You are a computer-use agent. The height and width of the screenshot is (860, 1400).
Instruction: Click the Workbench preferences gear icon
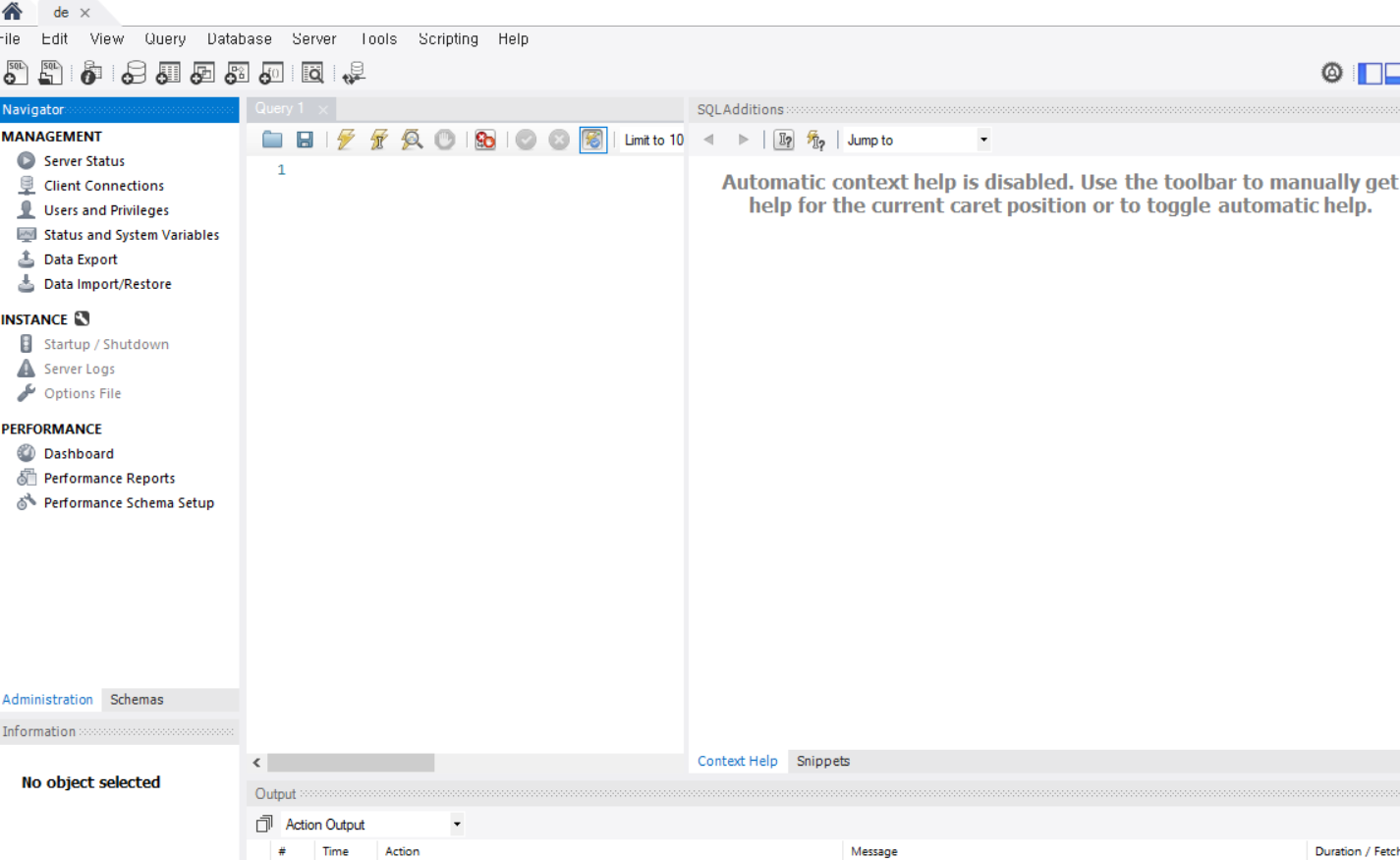pyautogui.click(x=1332, y=72)
